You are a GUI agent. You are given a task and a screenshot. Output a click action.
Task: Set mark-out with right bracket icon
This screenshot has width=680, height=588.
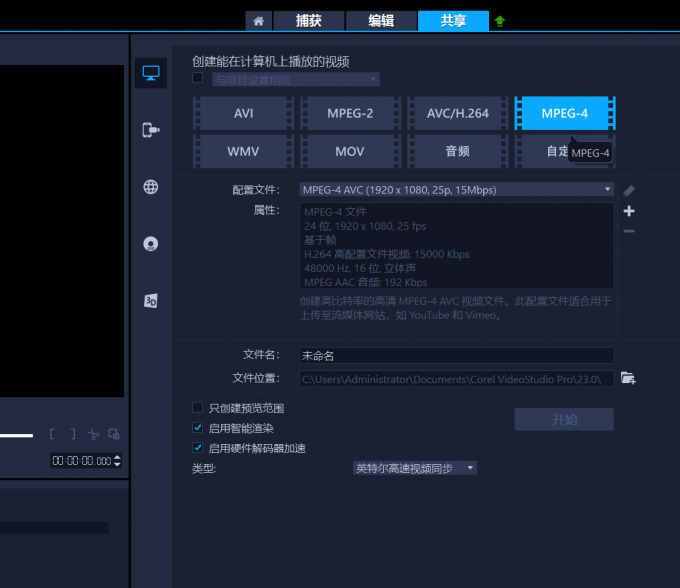point(73,434)
